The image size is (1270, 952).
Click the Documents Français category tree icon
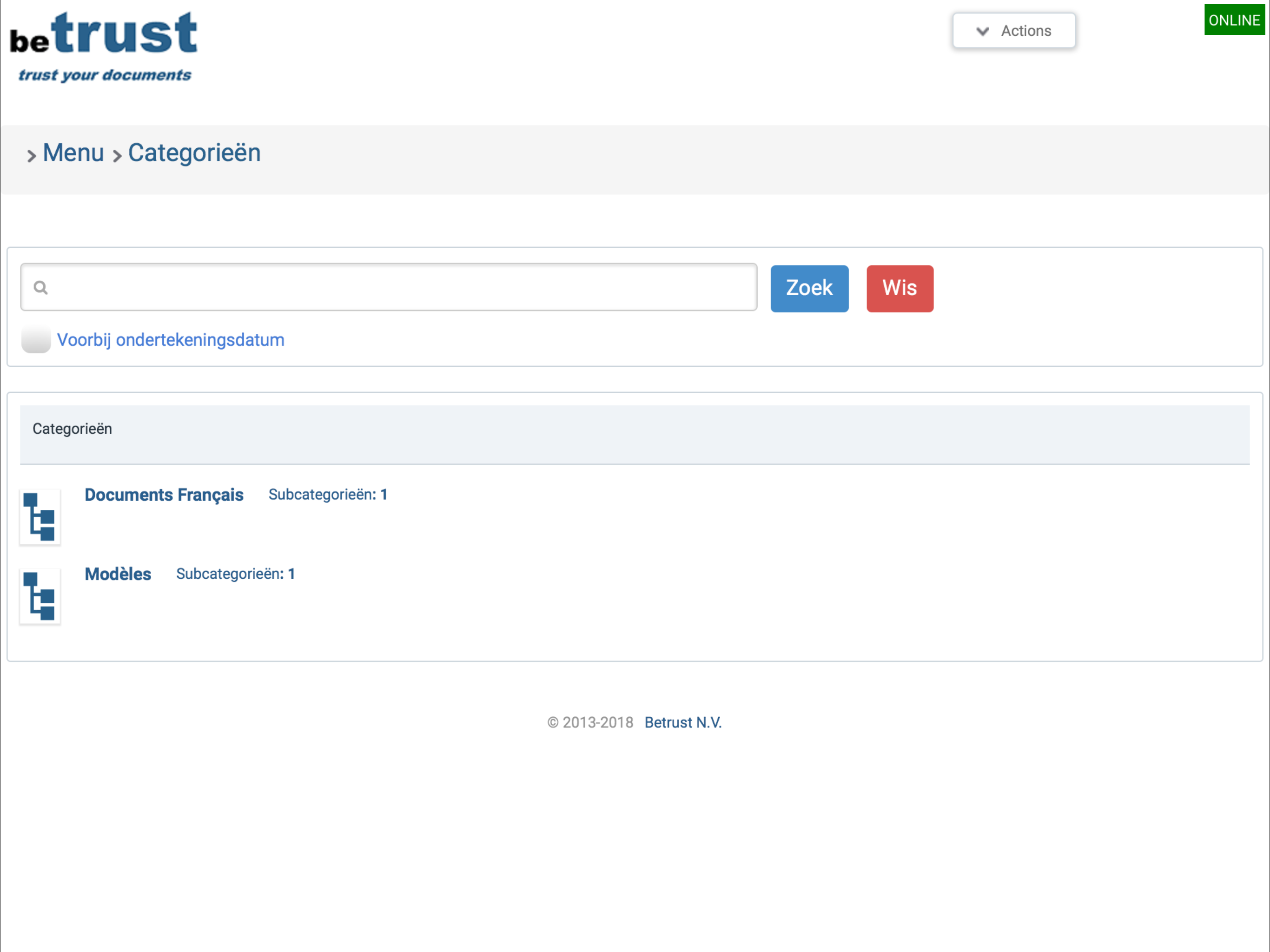[x=40, y=517]
